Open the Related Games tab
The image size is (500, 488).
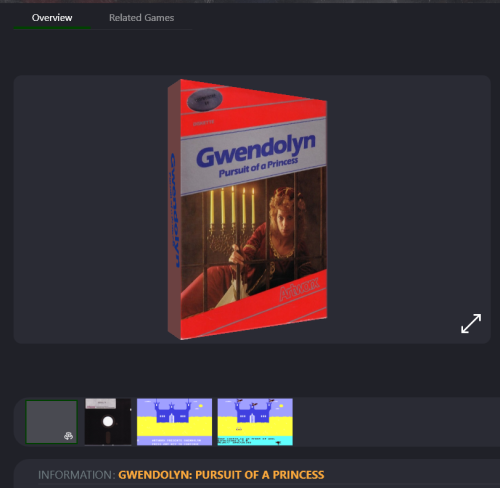click(x=141, y=18)
